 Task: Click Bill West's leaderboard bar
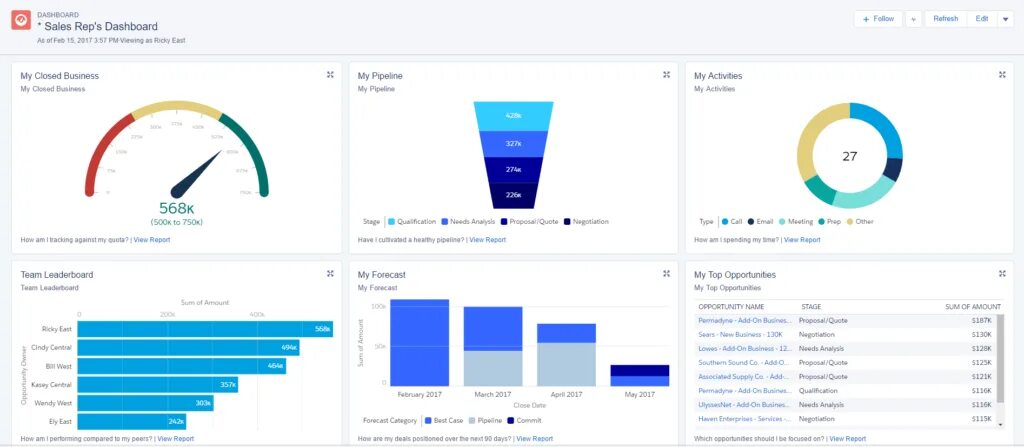pyautogui.click(x=182, y=366)
